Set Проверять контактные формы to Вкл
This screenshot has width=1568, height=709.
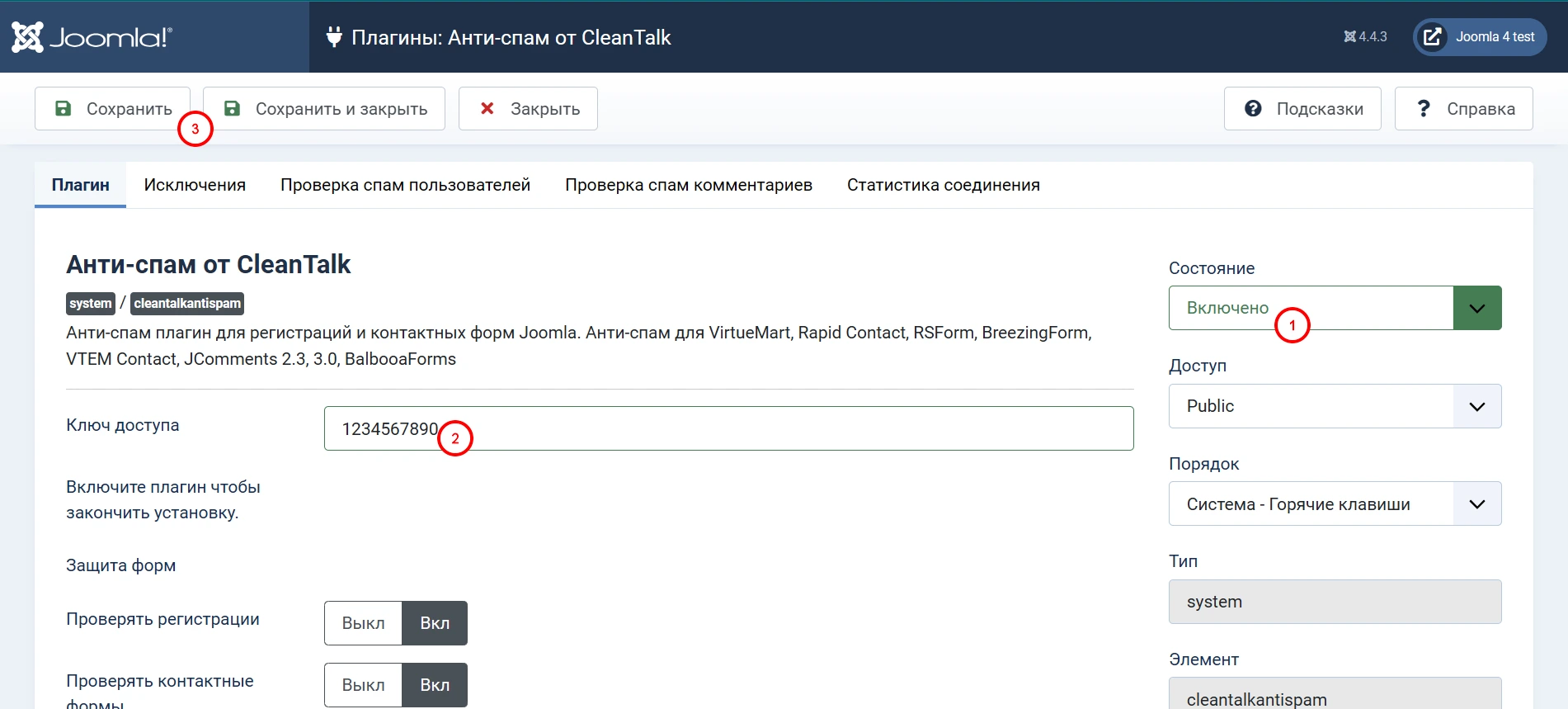point(435,685)
